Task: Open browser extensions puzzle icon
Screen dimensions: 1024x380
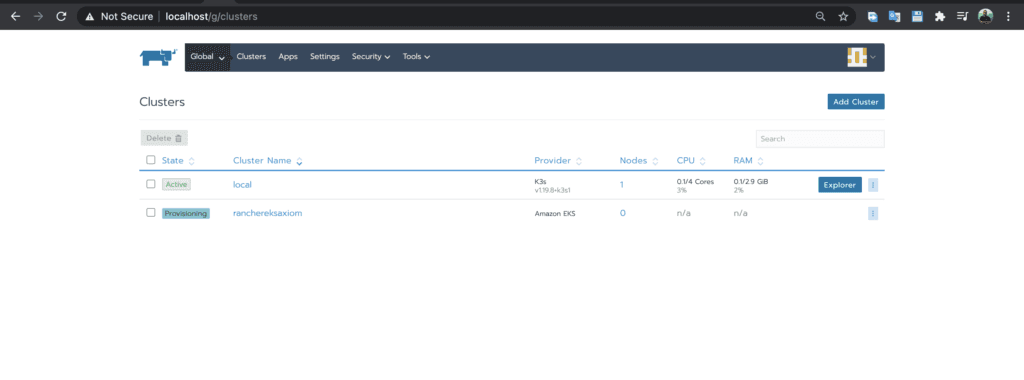Action: [x=940, y=16]
